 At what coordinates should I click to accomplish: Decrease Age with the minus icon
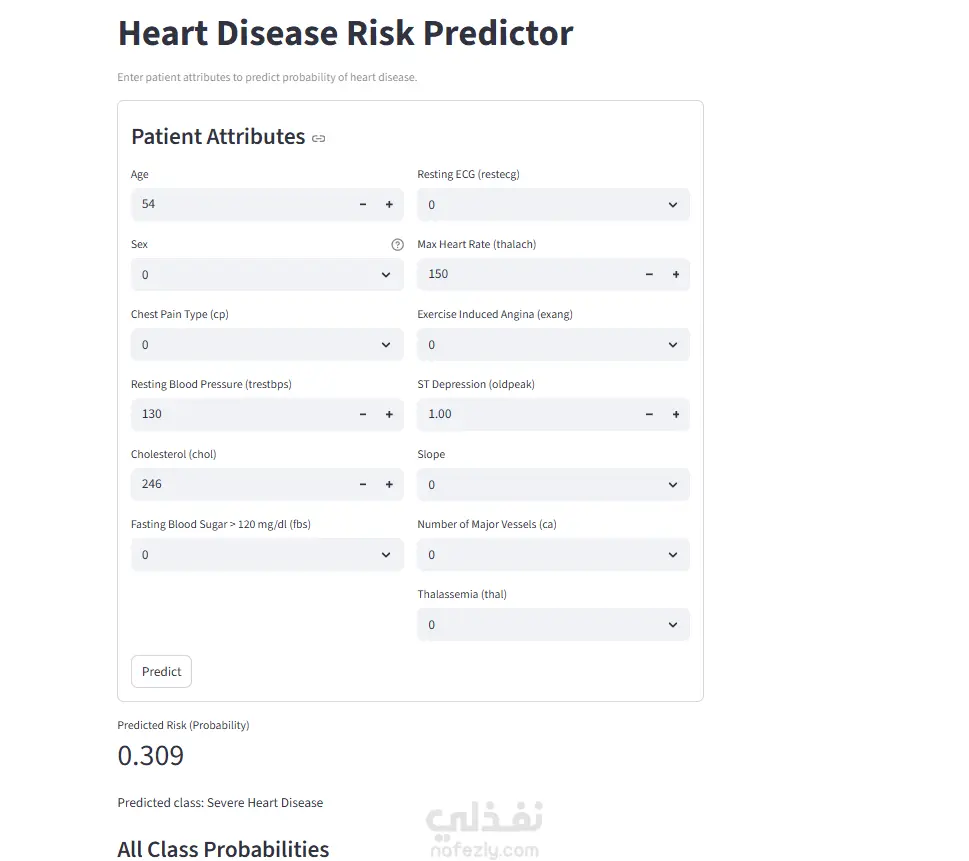(x=363, y=204)
